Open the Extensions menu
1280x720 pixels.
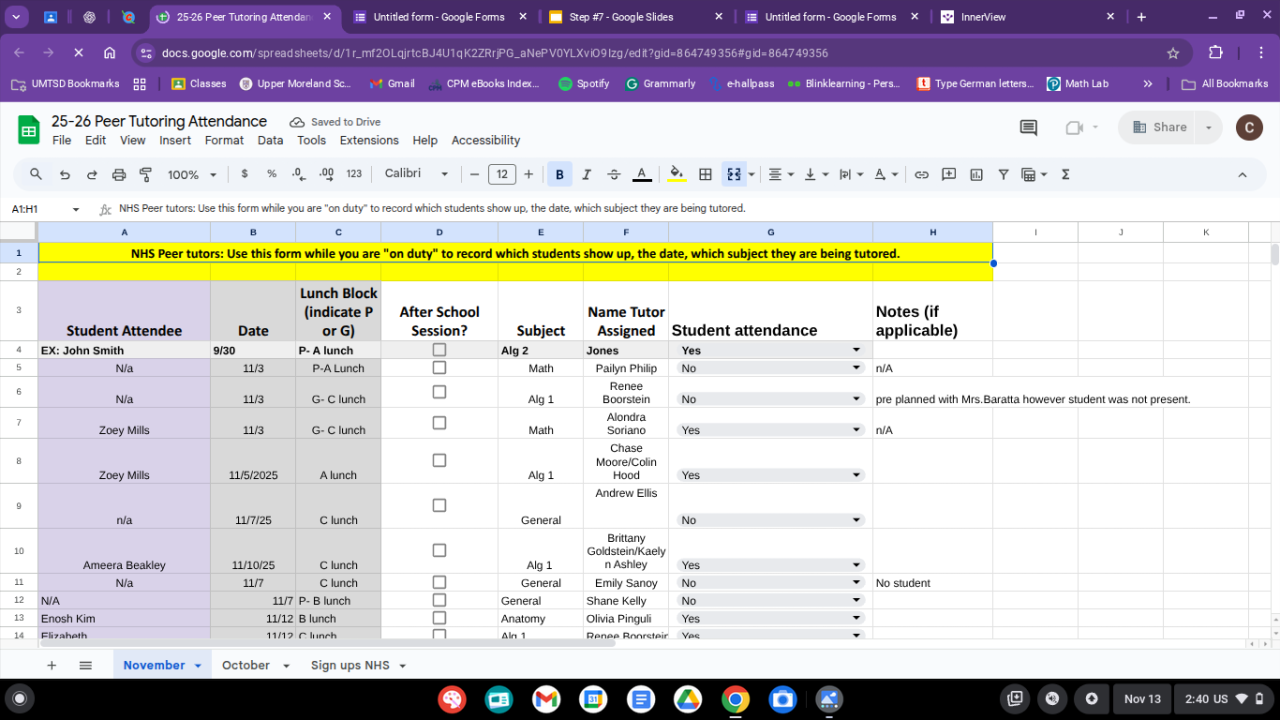[x=369, y=140]
